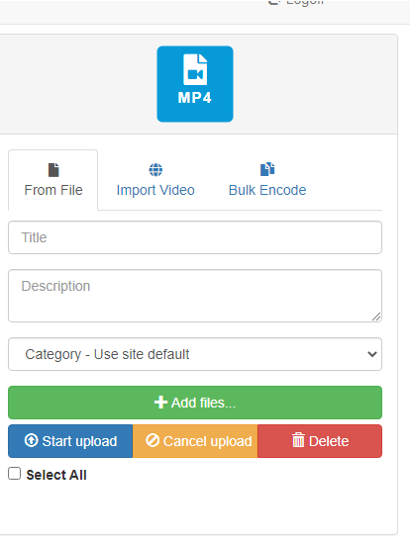Expand the Category - Use site default dropdown
The height and width of the screenshot is (552, 410).
click(x=195, y=354)
